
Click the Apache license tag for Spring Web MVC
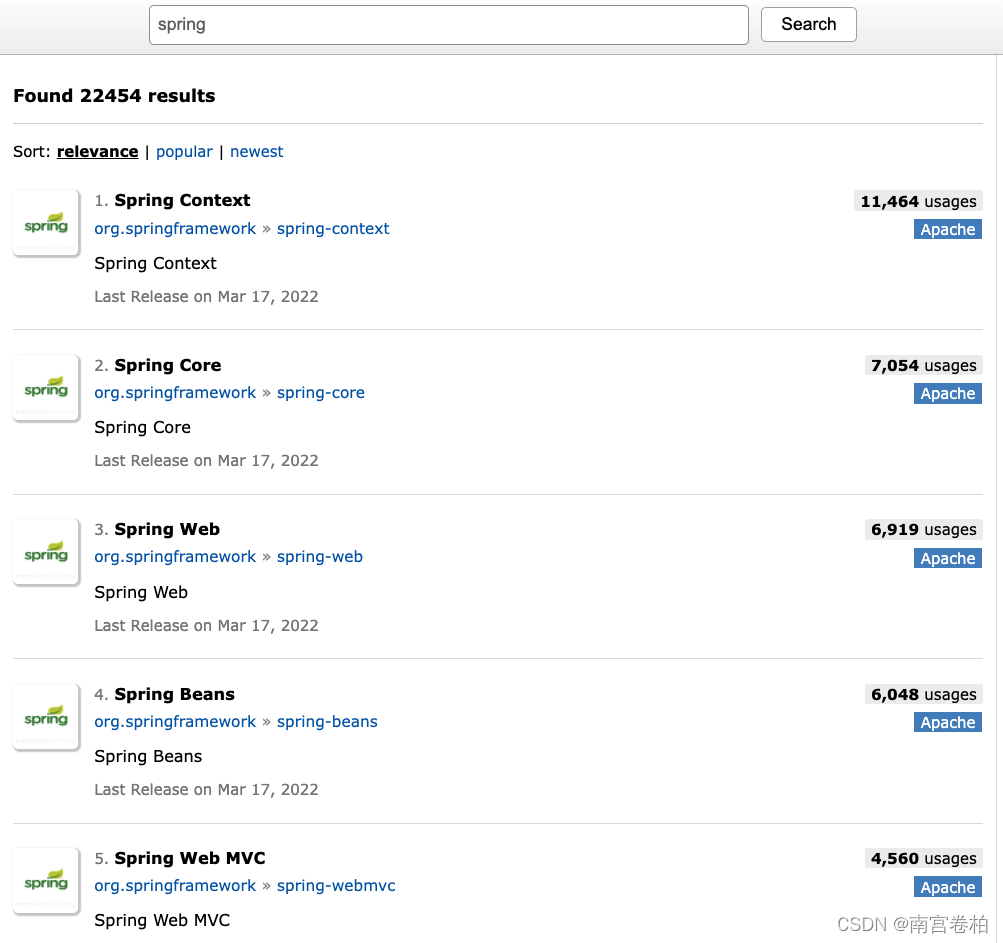[x=948, y=887]
